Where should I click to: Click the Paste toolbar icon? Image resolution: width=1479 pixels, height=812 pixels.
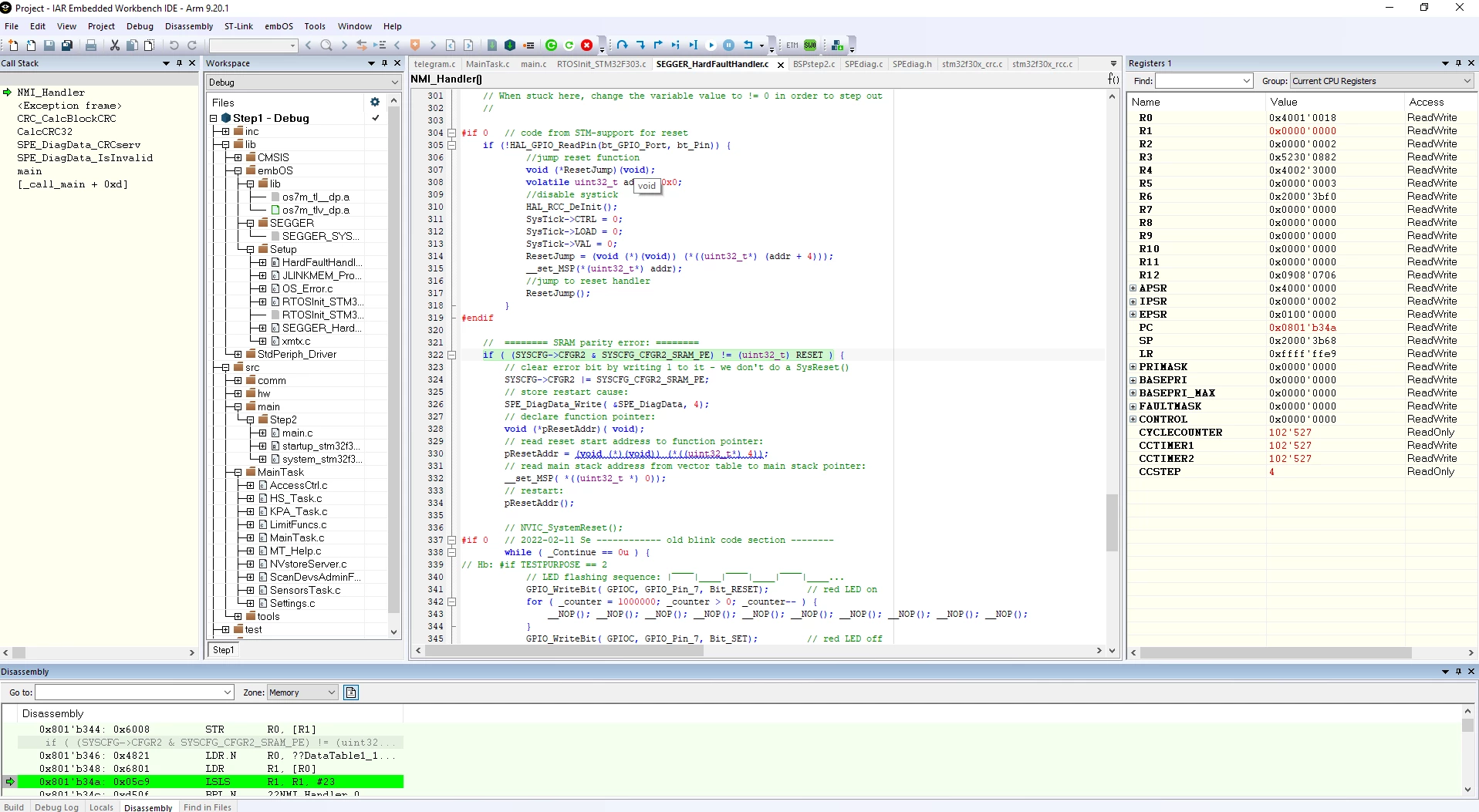coord(150,45)
